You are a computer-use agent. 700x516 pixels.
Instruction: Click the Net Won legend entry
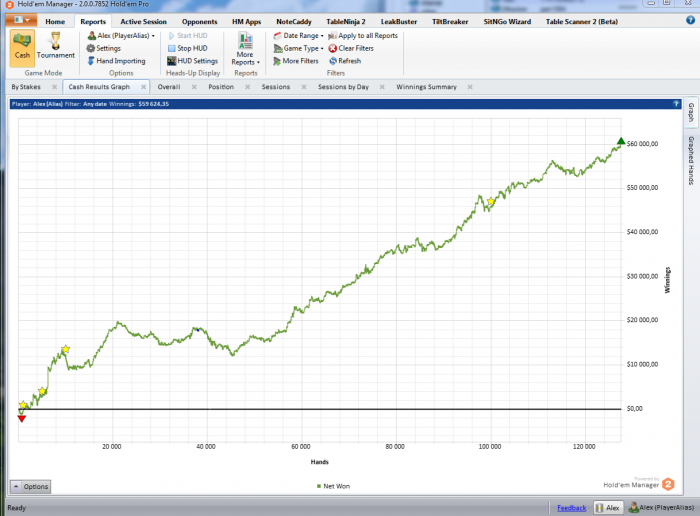click(x=333, y=486)
